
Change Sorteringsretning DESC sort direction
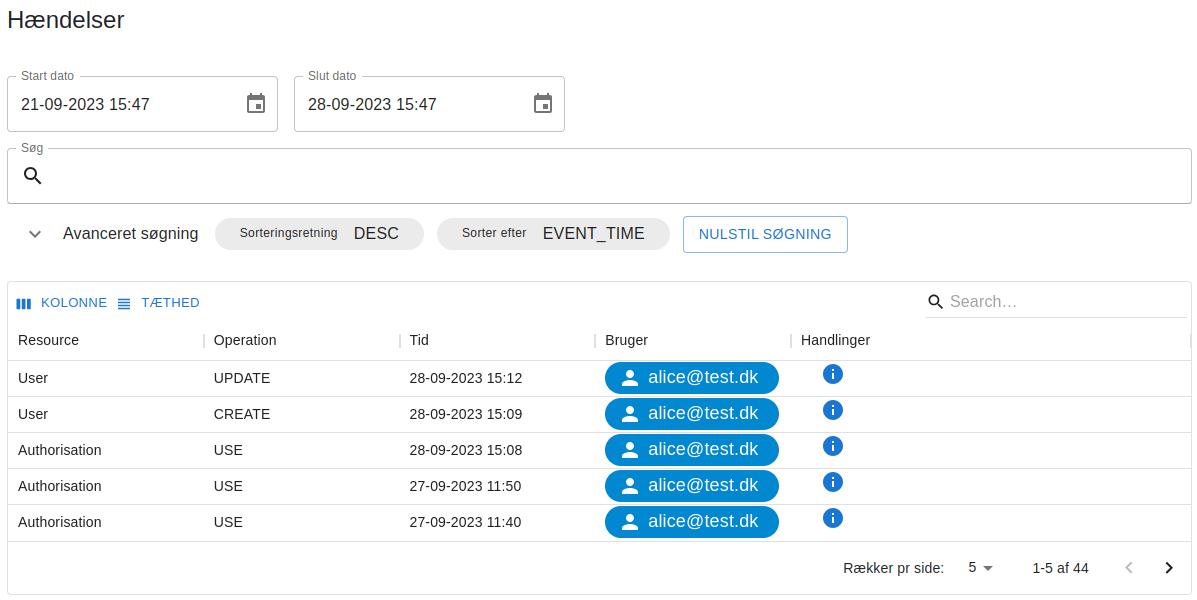(x=319, y=234)
